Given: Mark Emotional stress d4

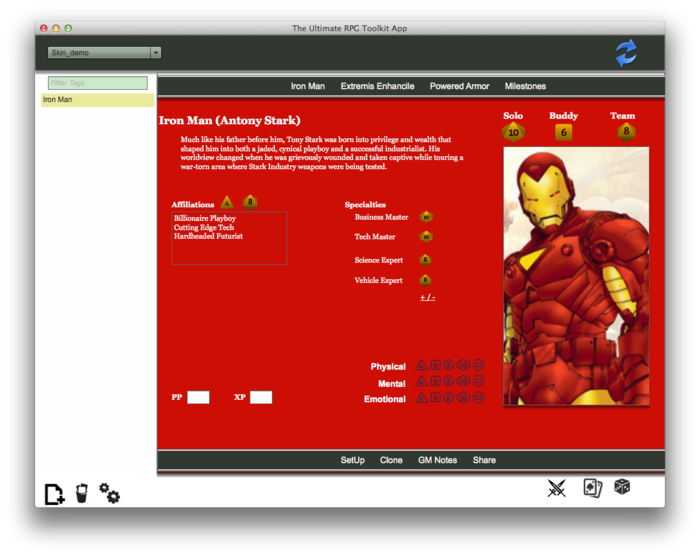Looking at the screenshot, I should click(x=421, y=397).
